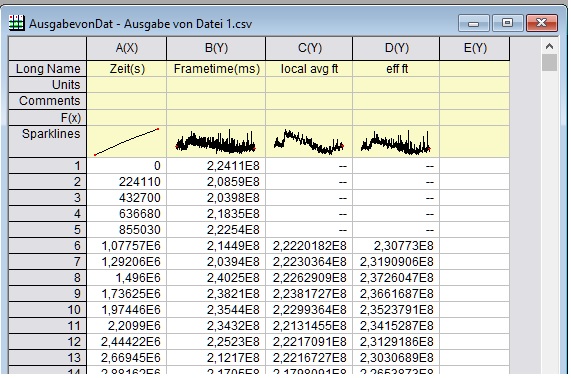Select column header D(Y)
Viewport: 571px width, 378px height.
coord(396,48)
